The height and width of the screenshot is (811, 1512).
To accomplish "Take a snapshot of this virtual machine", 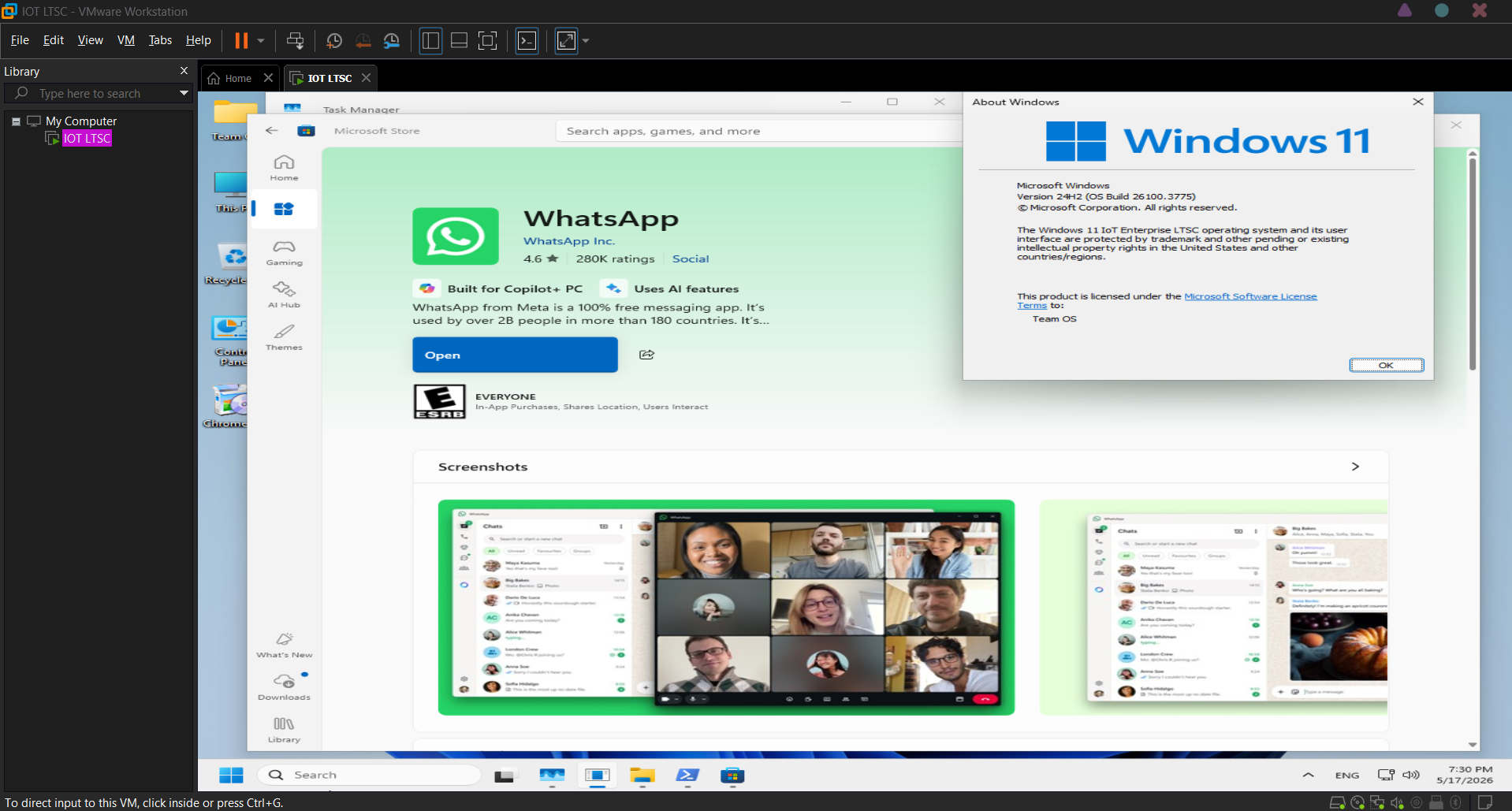I will click(x=334, y=40).
